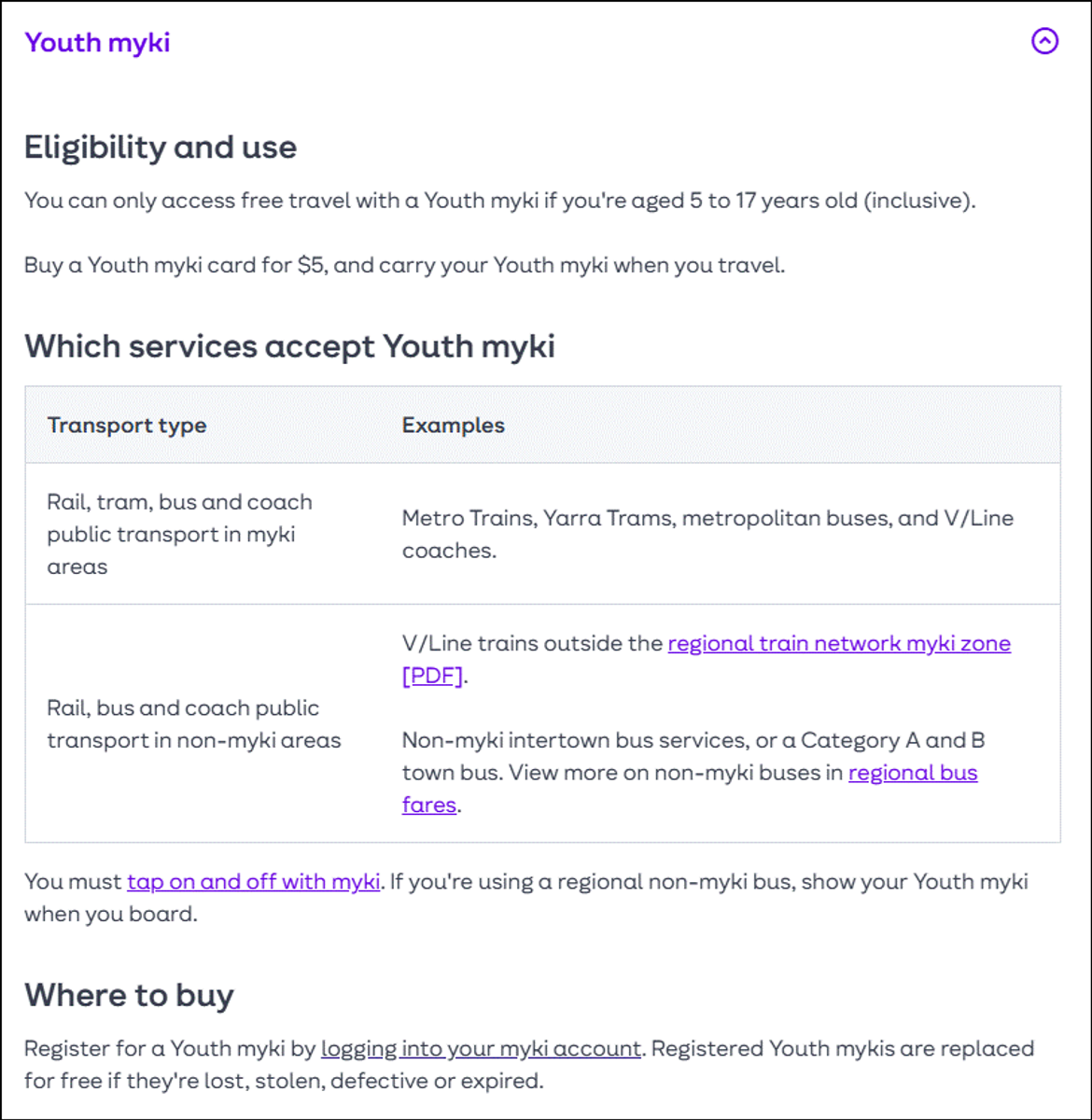Click the free travel age eligibility sentence

tap(499, 201)
